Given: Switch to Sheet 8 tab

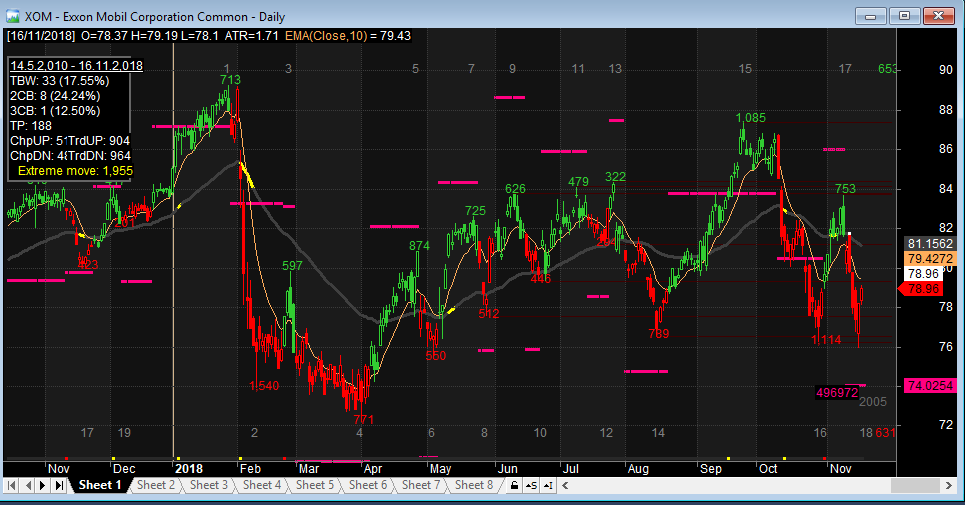Looking at the screenshot, I should point(474,485).
